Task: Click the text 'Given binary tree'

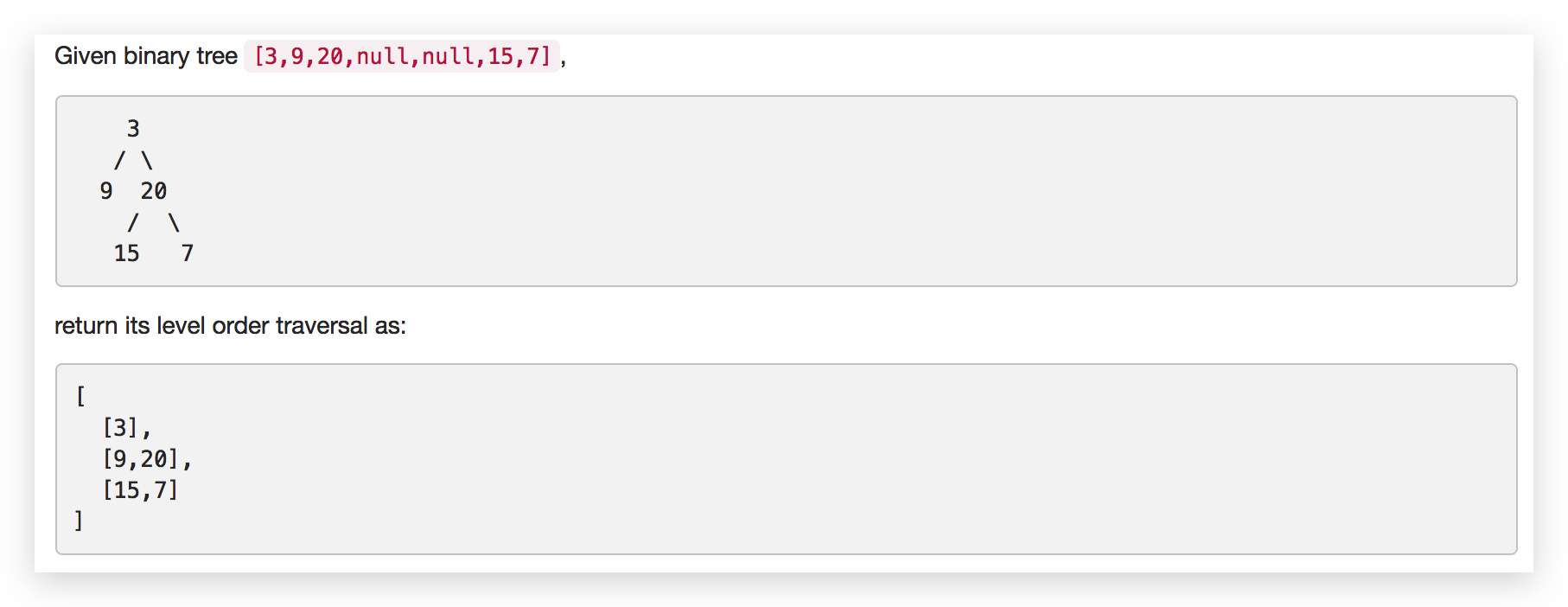Action: click(146, 56)
